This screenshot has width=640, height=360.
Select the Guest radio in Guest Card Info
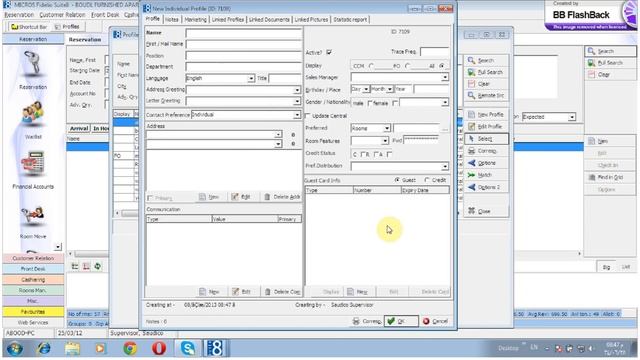[x=397, y=180]
